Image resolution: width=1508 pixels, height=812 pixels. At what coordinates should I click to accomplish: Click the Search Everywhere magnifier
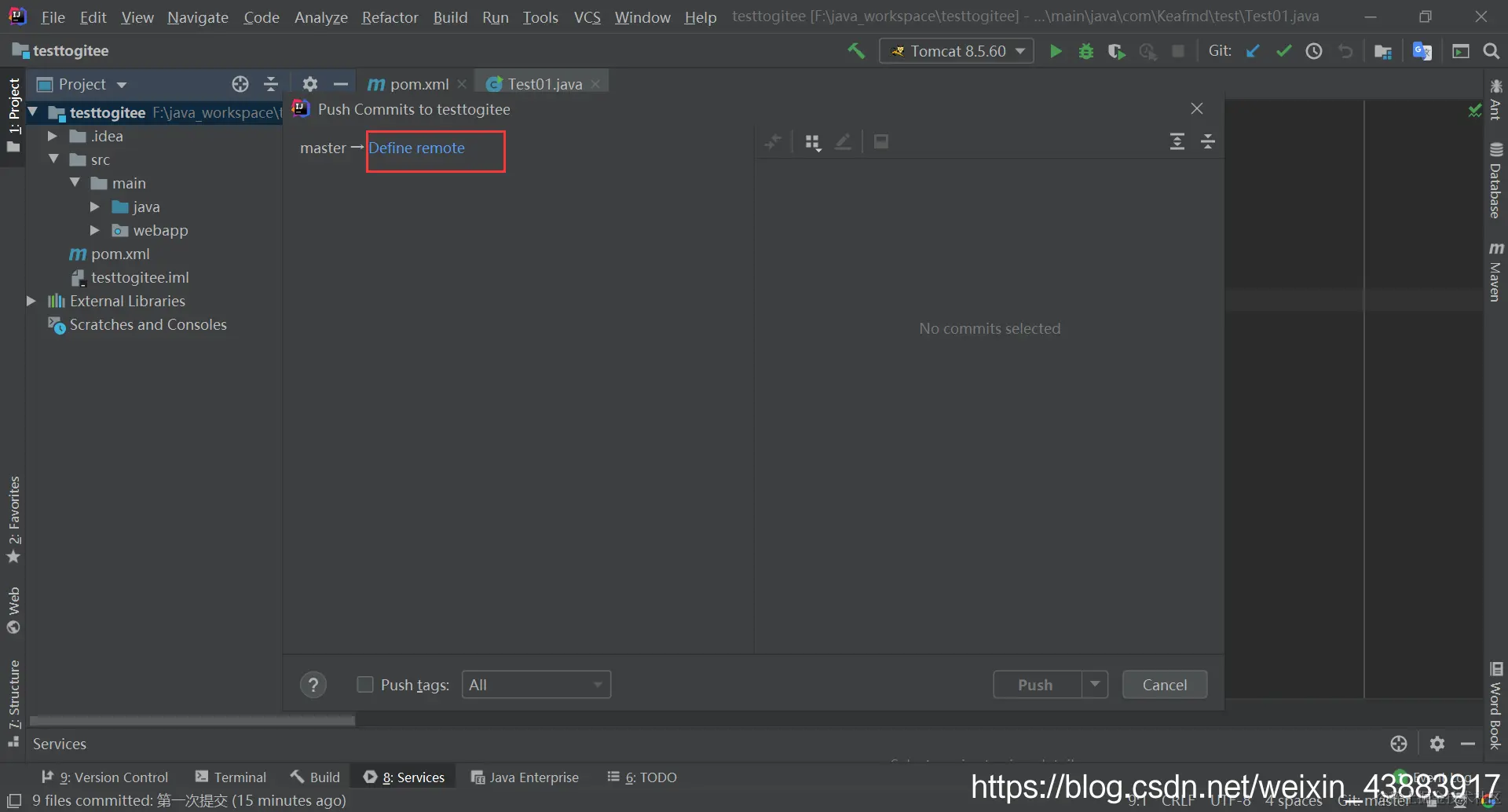(1492, 51)
